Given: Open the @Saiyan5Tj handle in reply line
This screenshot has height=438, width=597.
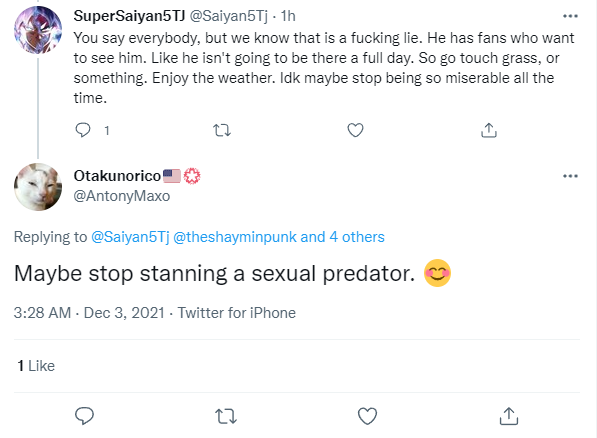Looking at the screenshot, I should pyautogui.click(x=130, y=237).
